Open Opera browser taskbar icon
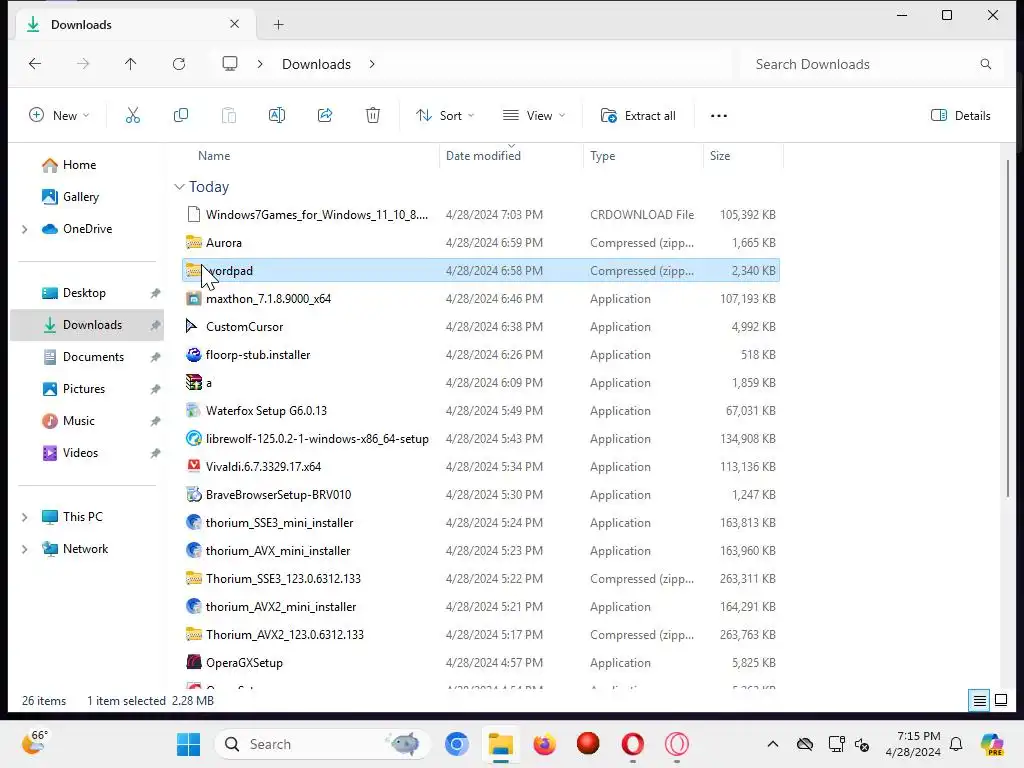The height and width of the screenshot is (768, 1024). point(632,744)
